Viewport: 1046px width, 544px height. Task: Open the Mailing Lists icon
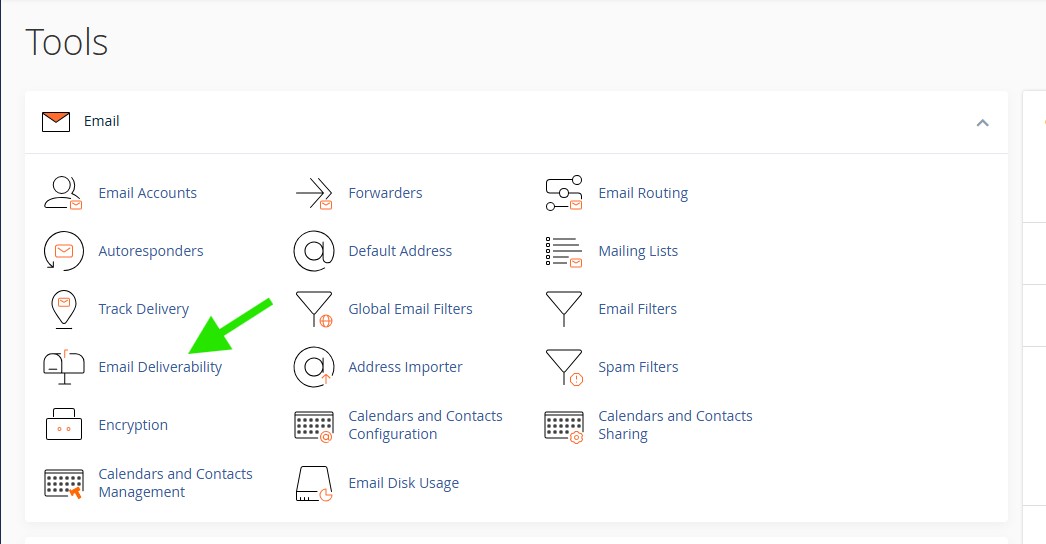click(x=564, y=251)
